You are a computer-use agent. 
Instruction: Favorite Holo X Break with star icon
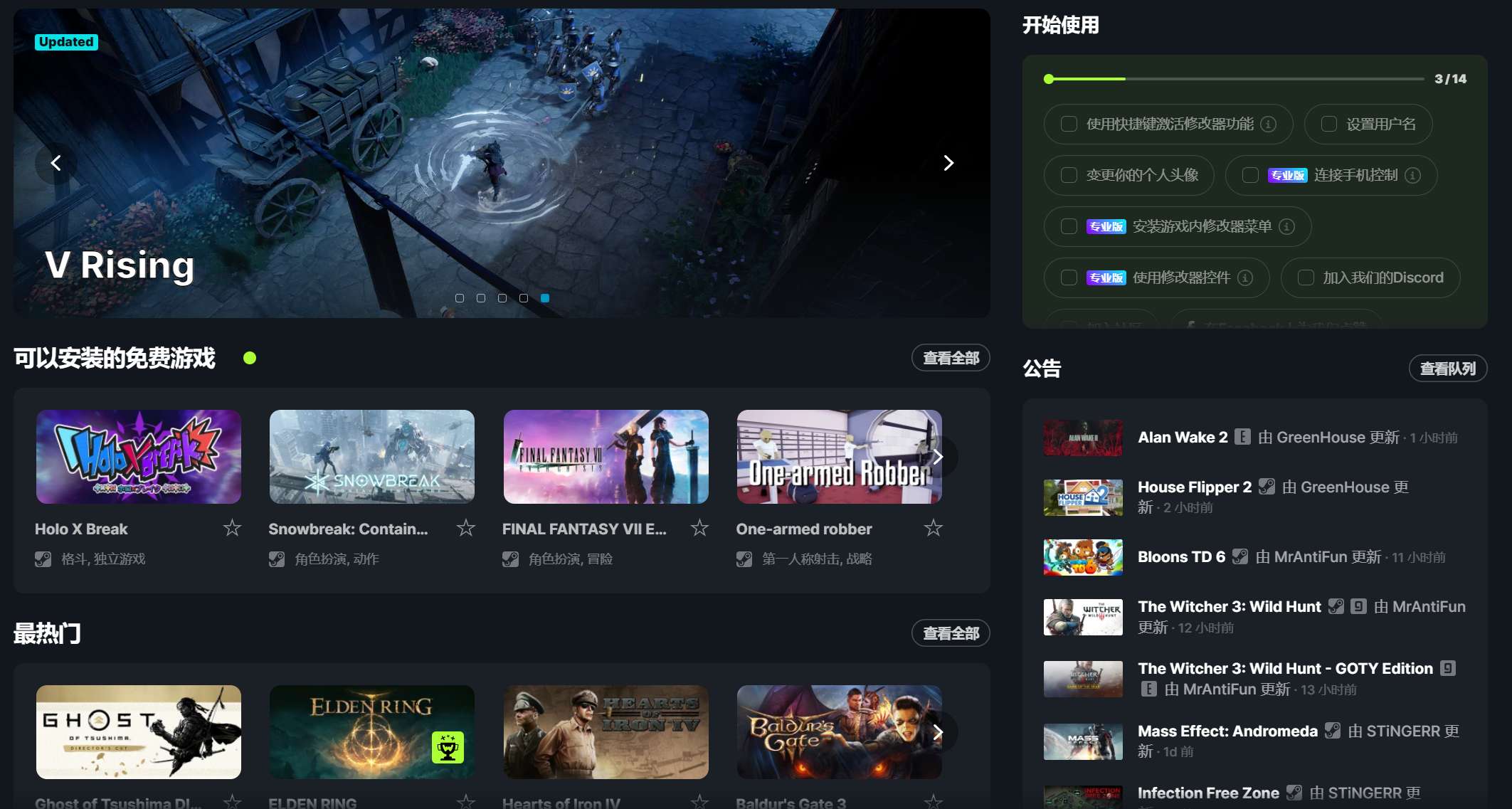[232, 528]
